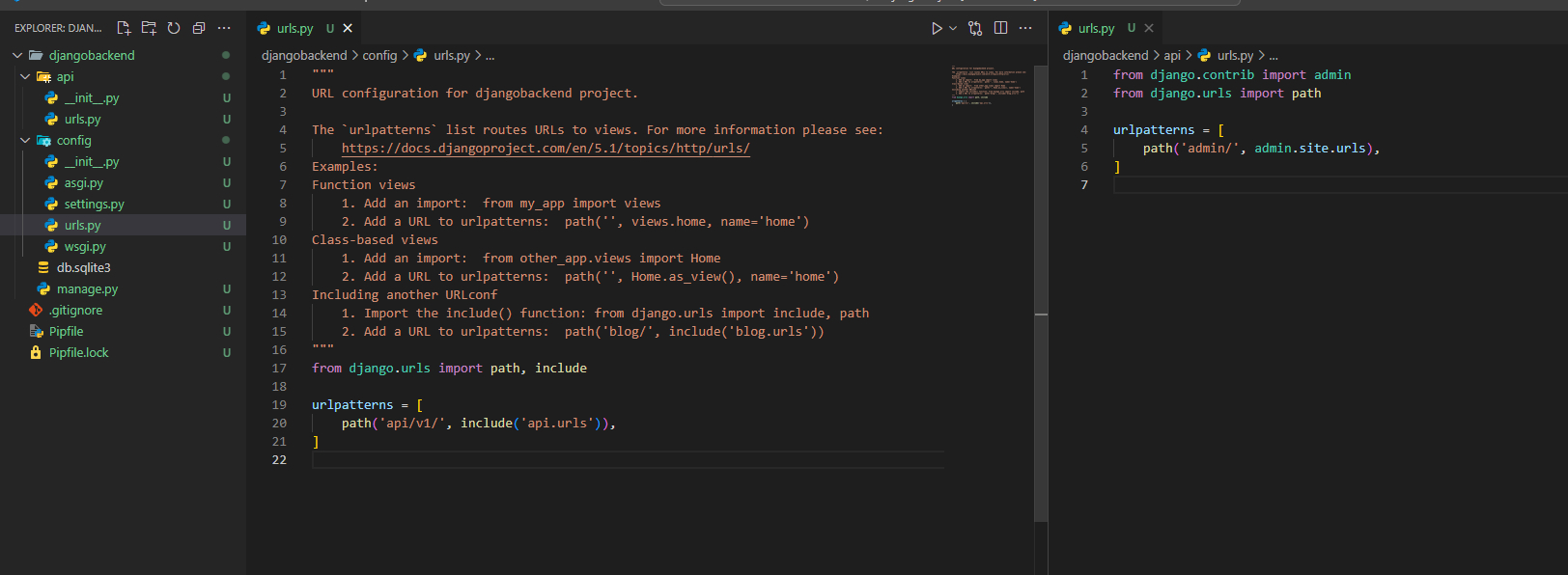Open the Django docs URL link in comment
Viewport: 1568px width, 575px height.
[x=546, y=148]
